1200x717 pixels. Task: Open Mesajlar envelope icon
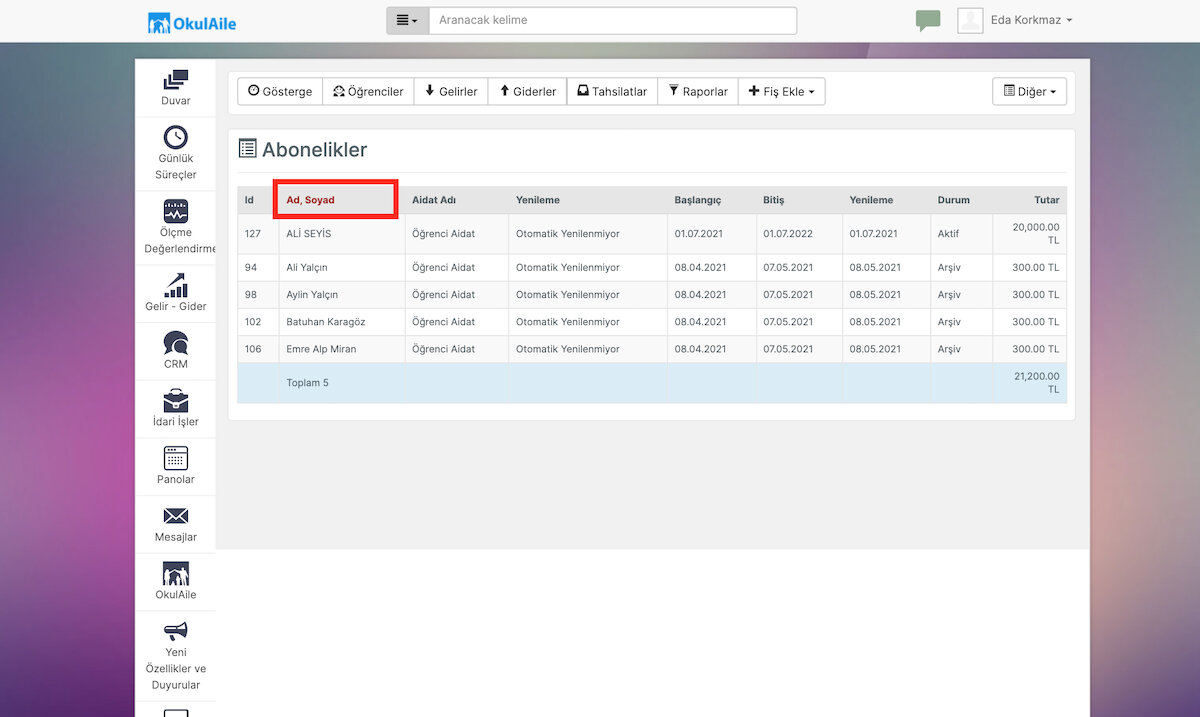[176, 516]
